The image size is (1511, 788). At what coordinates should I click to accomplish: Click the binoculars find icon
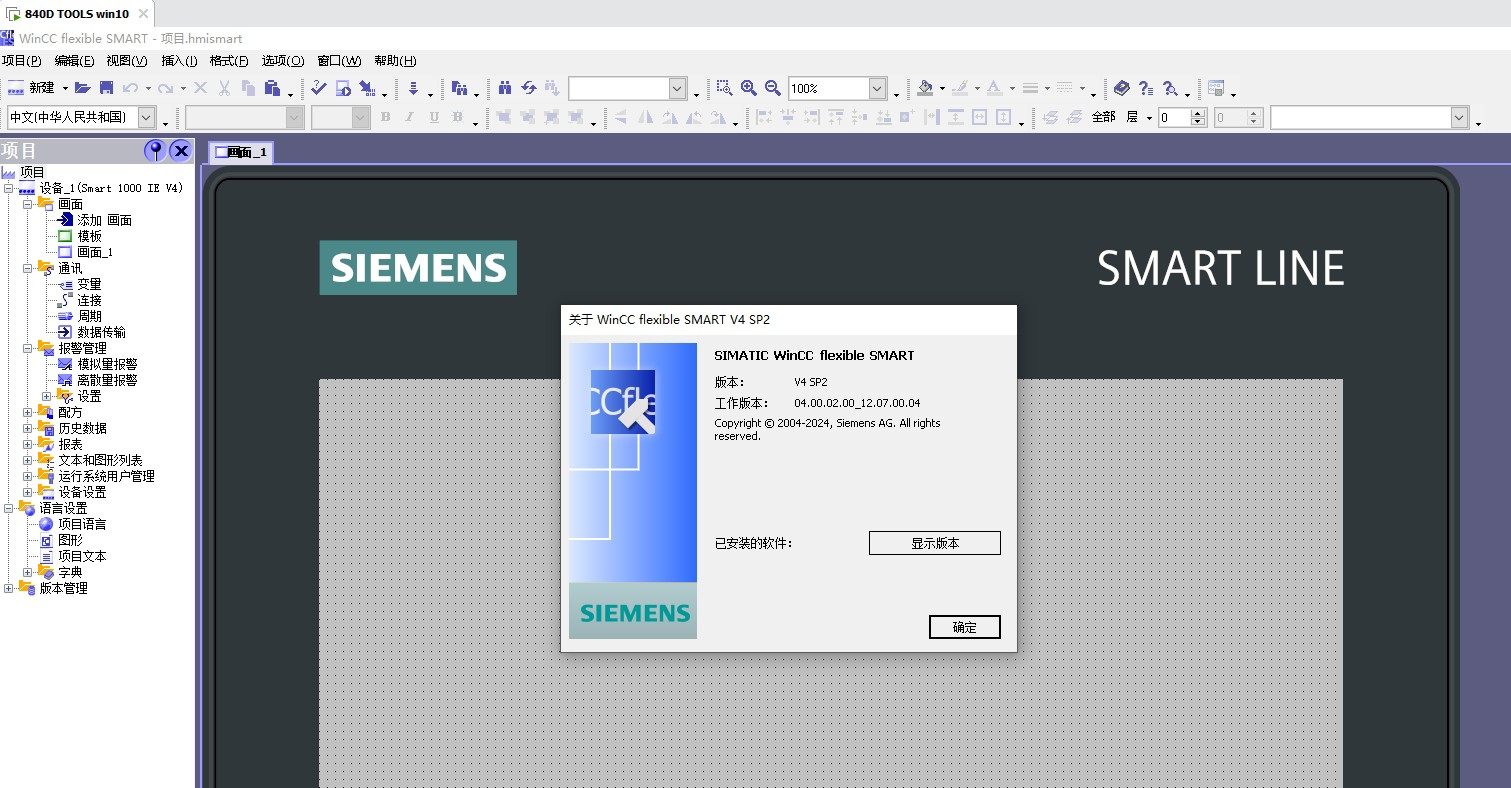click(505, 88)
